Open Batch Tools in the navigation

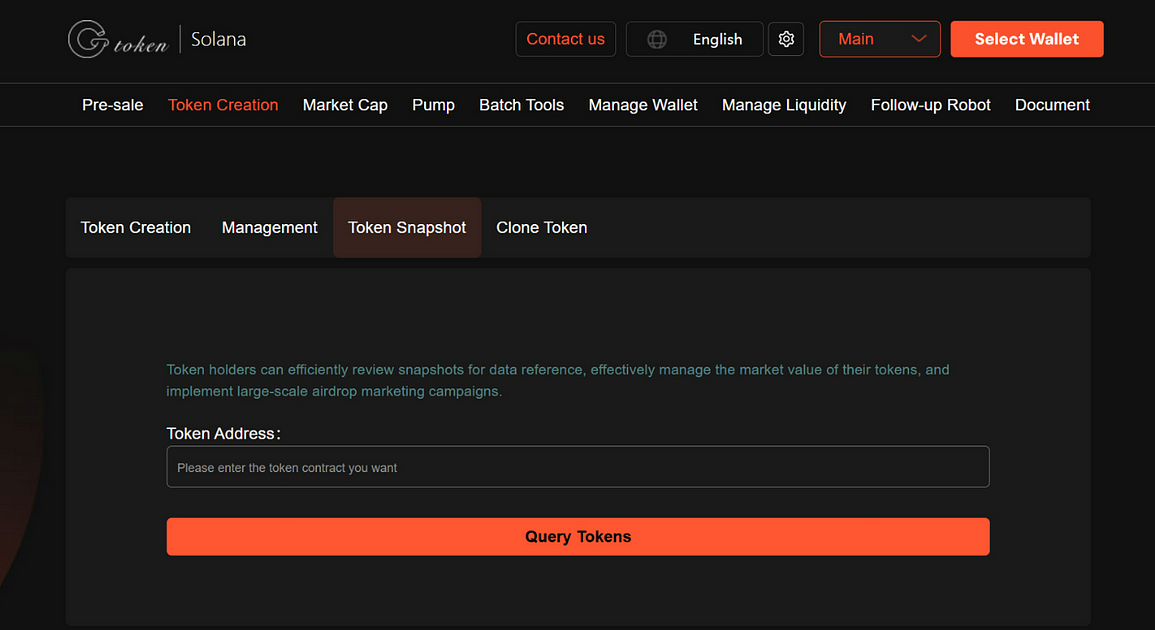(521, 105)
